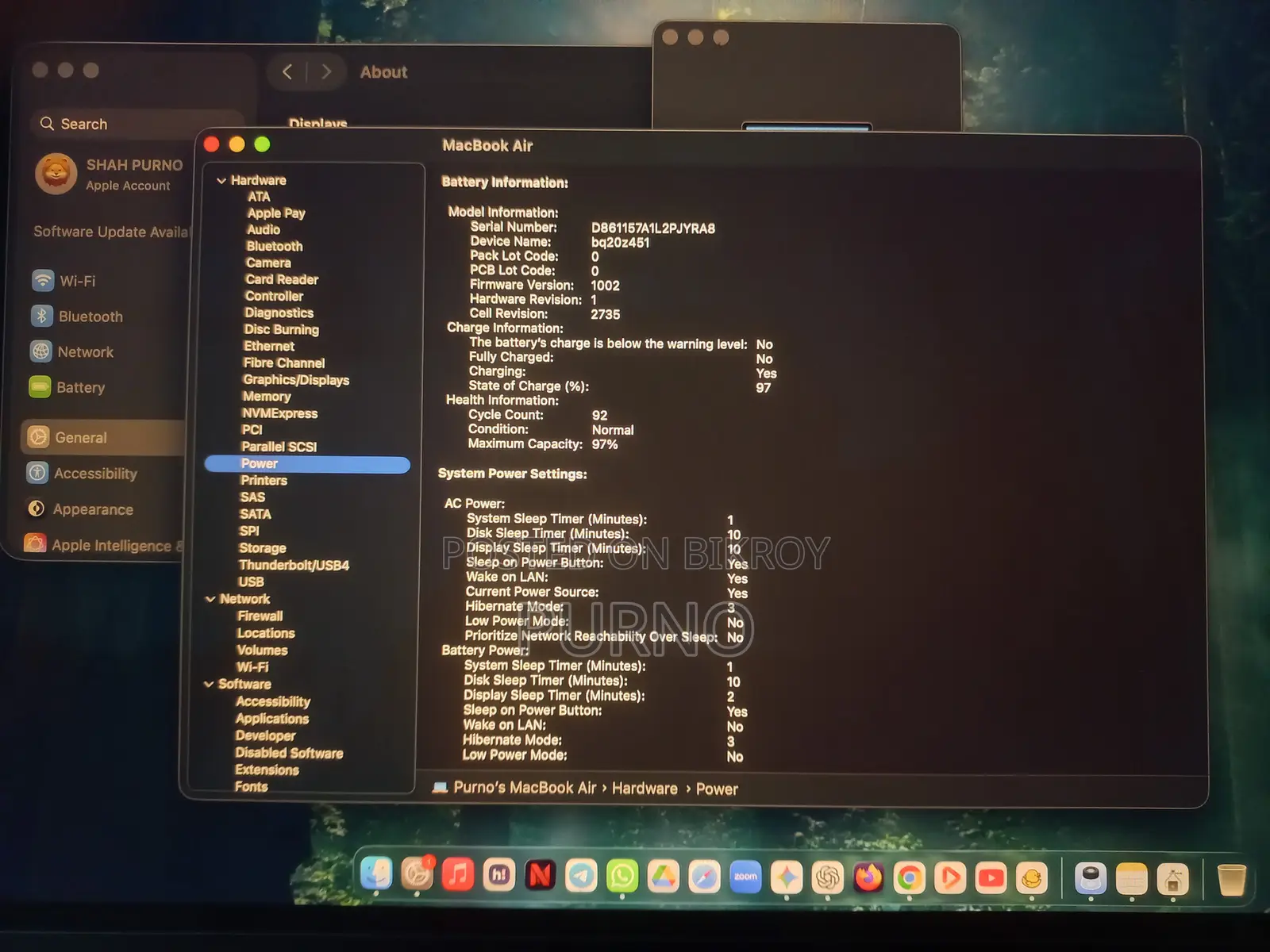Click the Maximum Capacity value 97%
Image resolution: width=1270 pixels, height=952 pixels.
coord(605,444)
